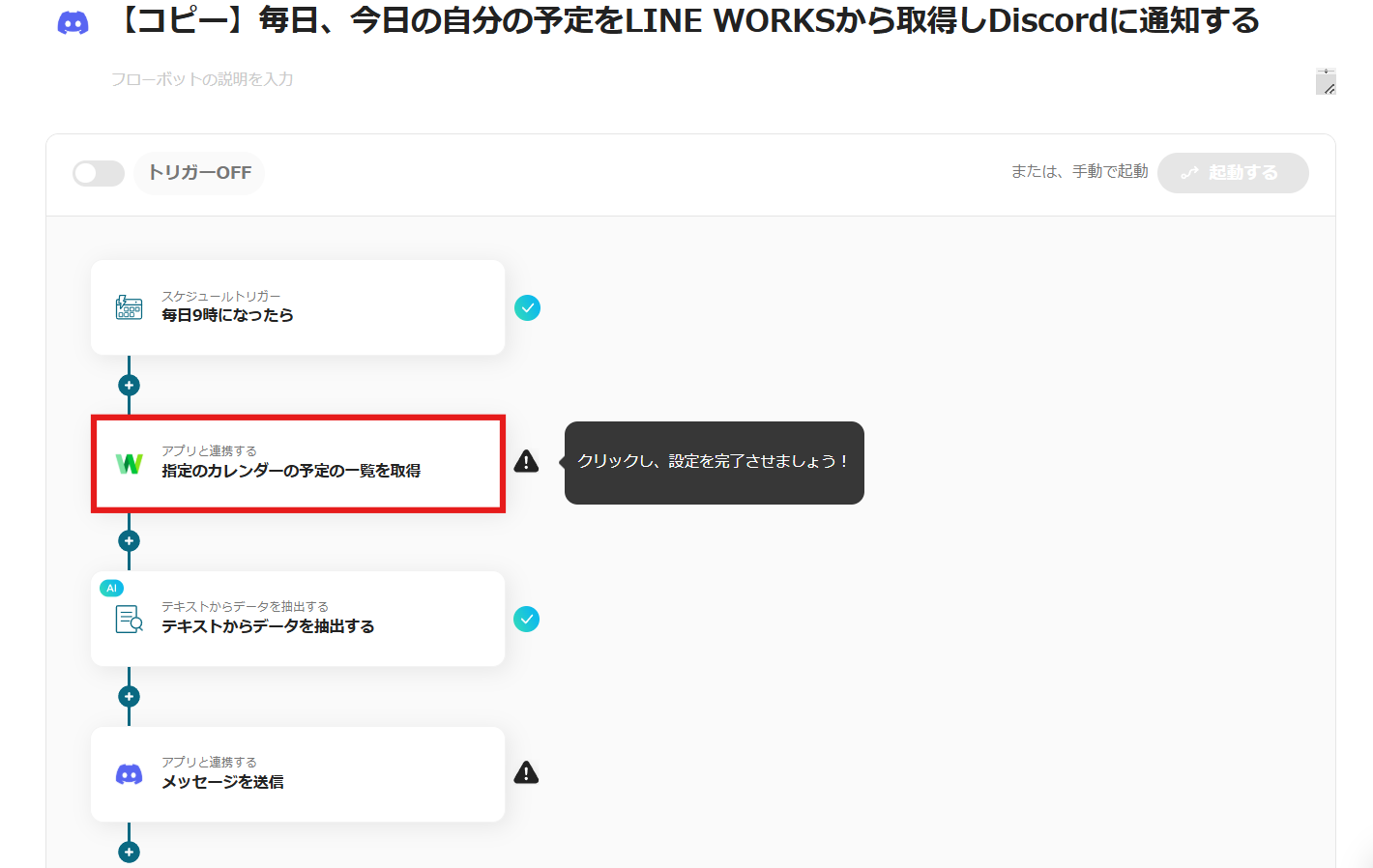This screenshot has height=868, width=1373.
Task: Click the AI badge on the extraction step
Action: click(x=111, y=588)
